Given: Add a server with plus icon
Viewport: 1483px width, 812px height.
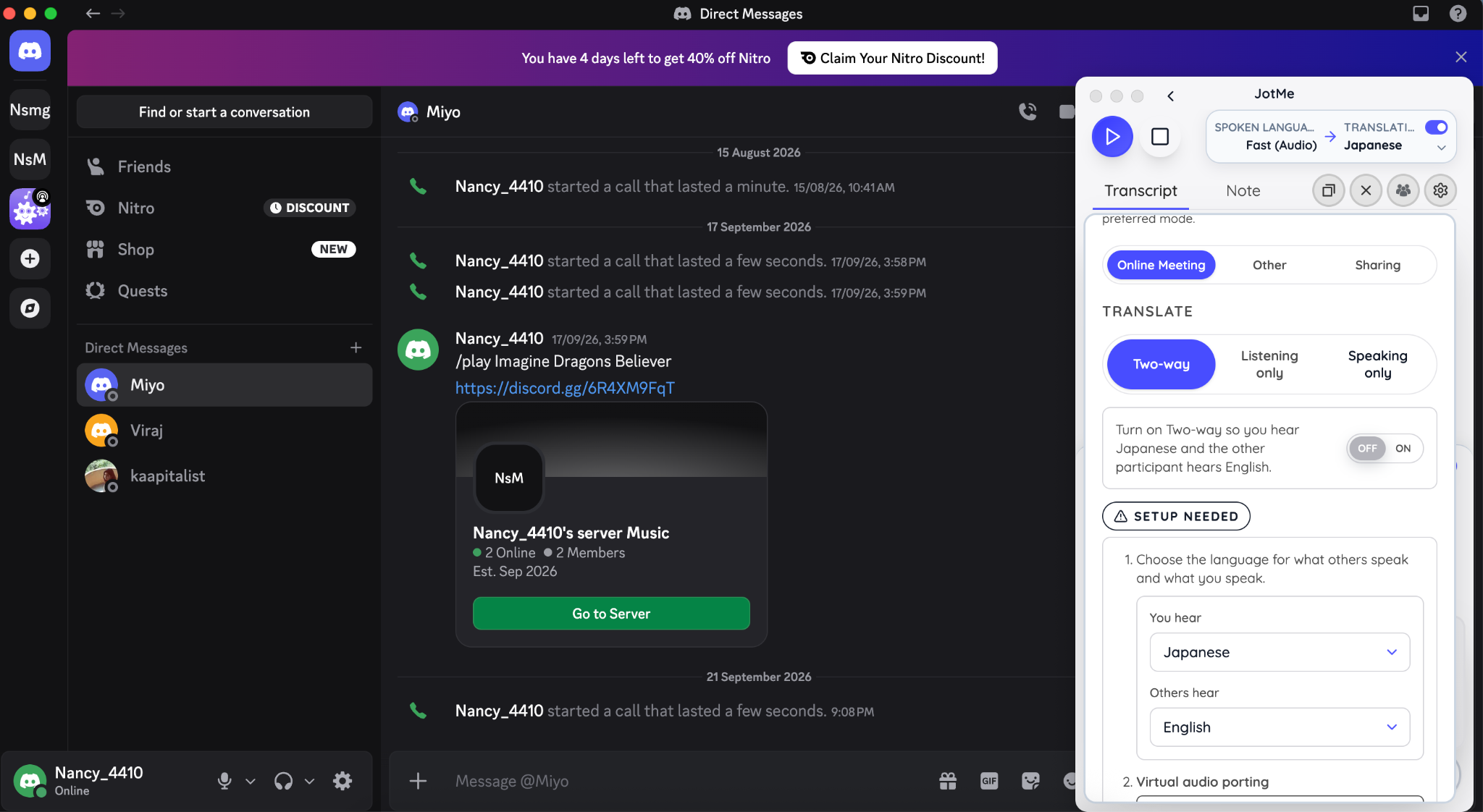Looking at the screenshot, I should click(x=30, y=258).
